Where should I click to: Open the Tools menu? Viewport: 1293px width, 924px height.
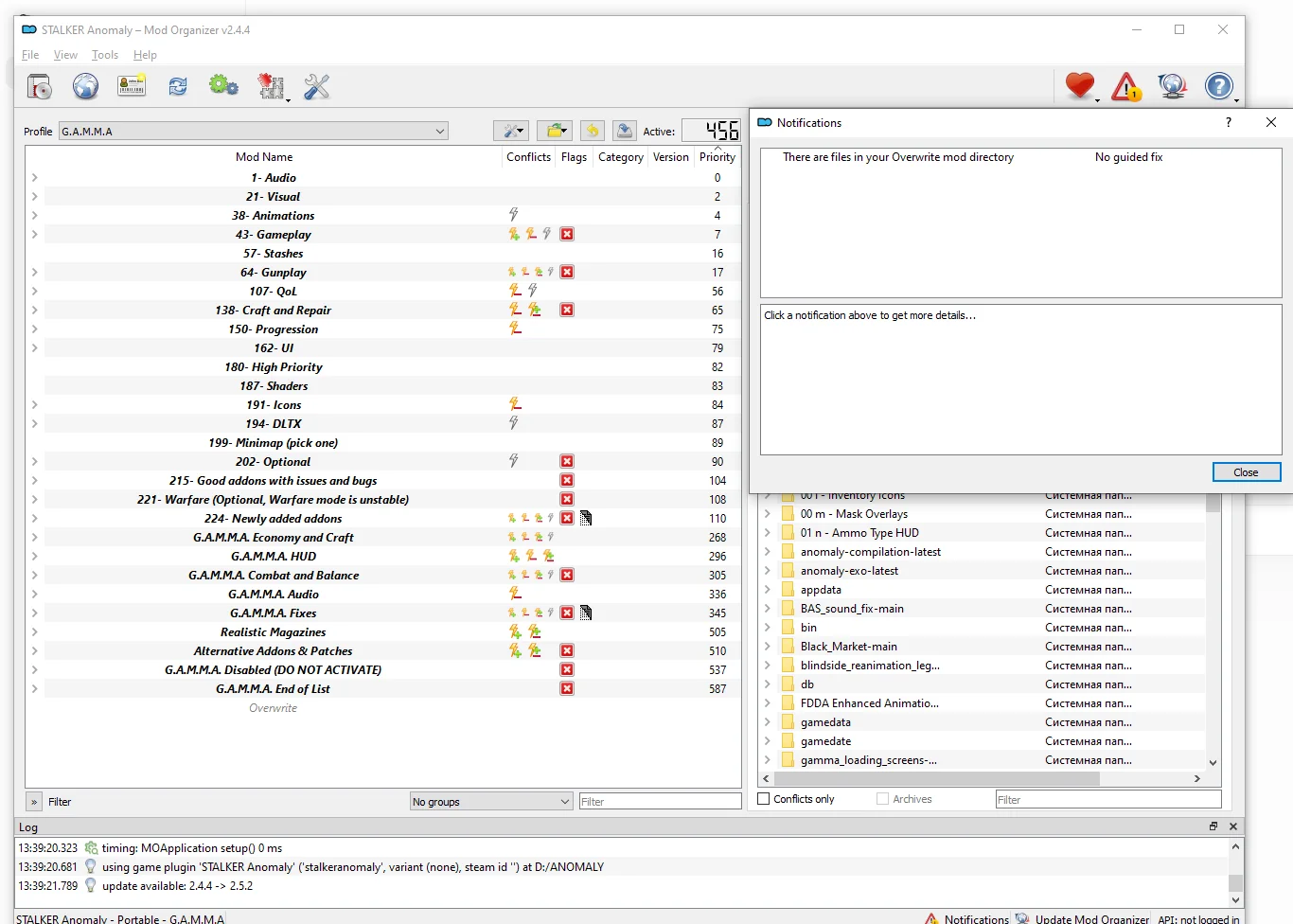(105, 55)
